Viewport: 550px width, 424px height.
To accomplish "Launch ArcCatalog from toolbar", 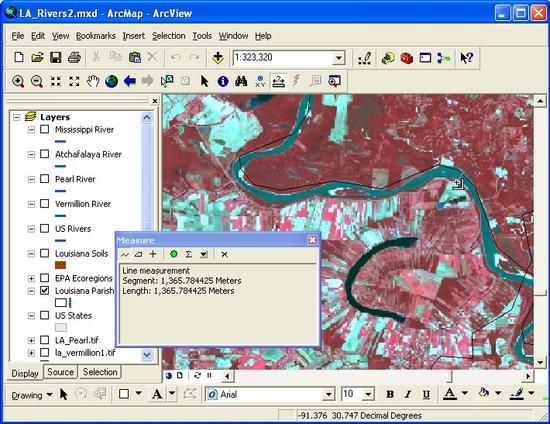I will tap(388, 58).
